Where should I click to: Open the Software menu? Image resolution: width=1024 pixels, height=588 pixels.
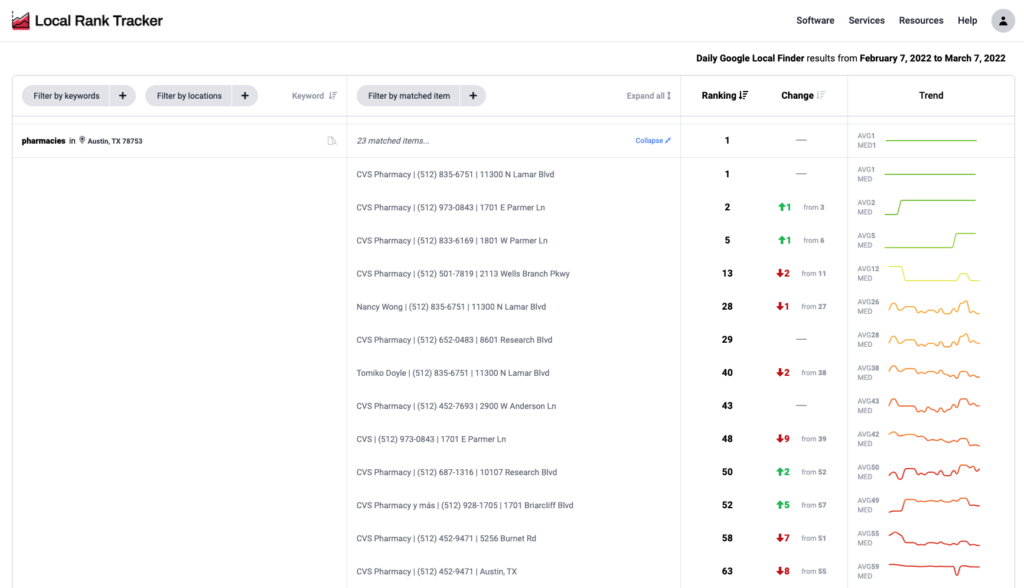click(x=815, y=21)
